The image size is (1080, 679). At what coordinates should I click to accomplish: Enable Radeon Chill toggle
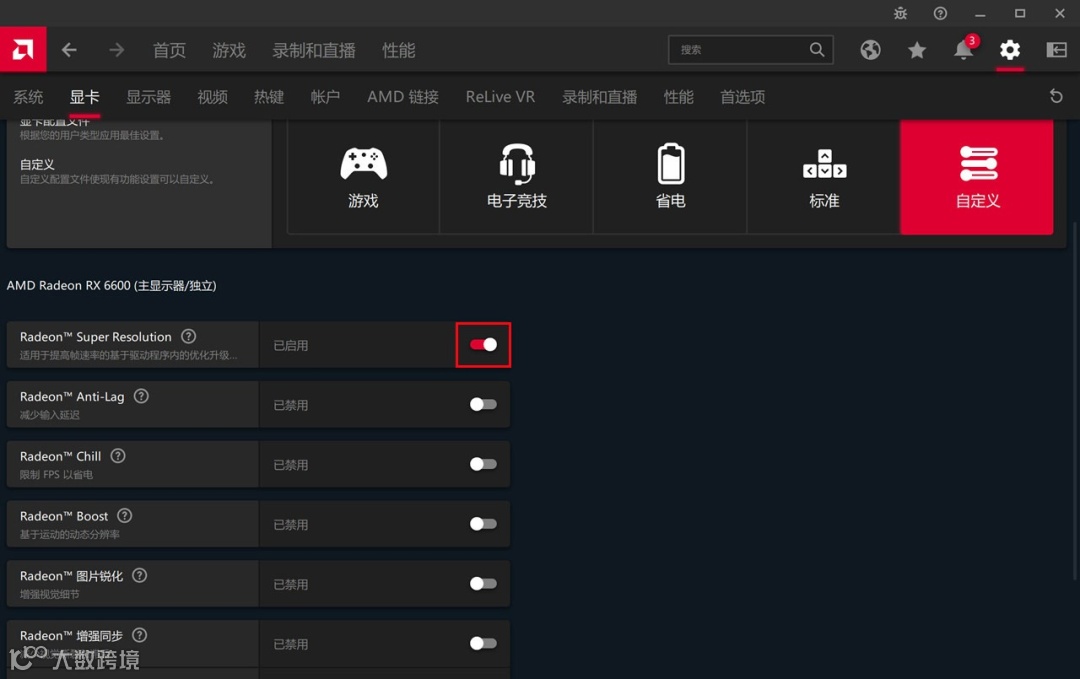click(483, 464)
